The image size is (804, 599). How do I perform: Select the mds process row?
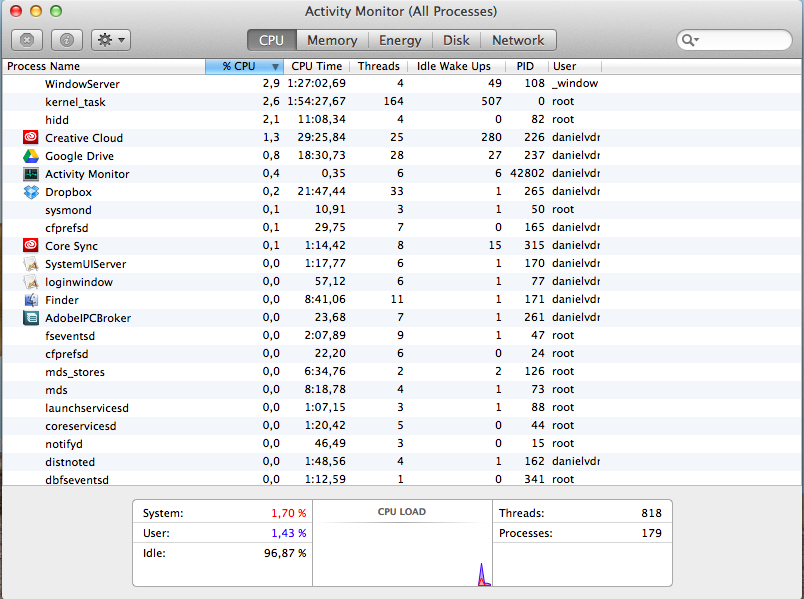402,390
